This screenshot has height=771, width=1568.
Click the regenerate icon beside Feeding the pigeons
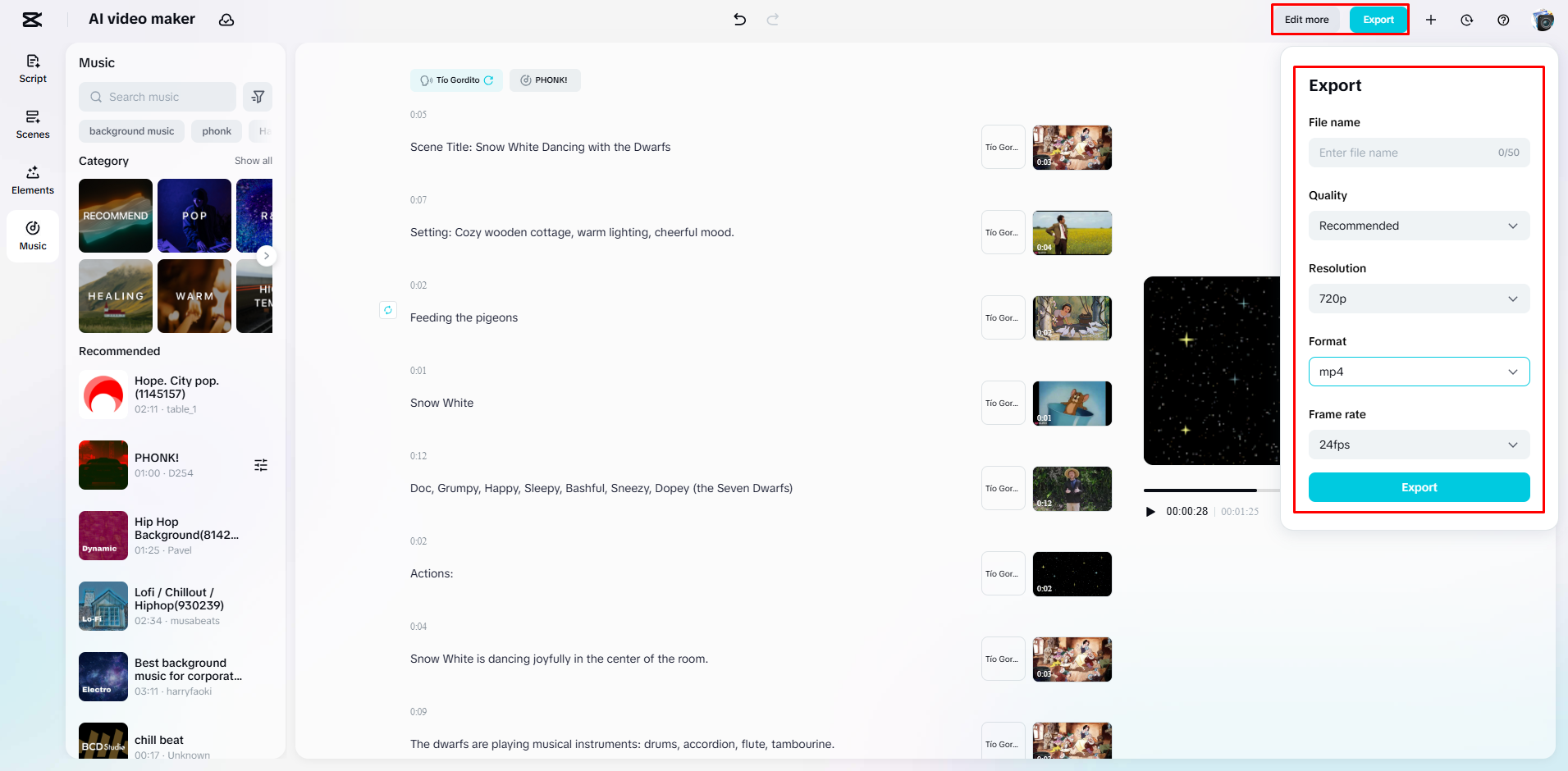click(x=388, y=310)
